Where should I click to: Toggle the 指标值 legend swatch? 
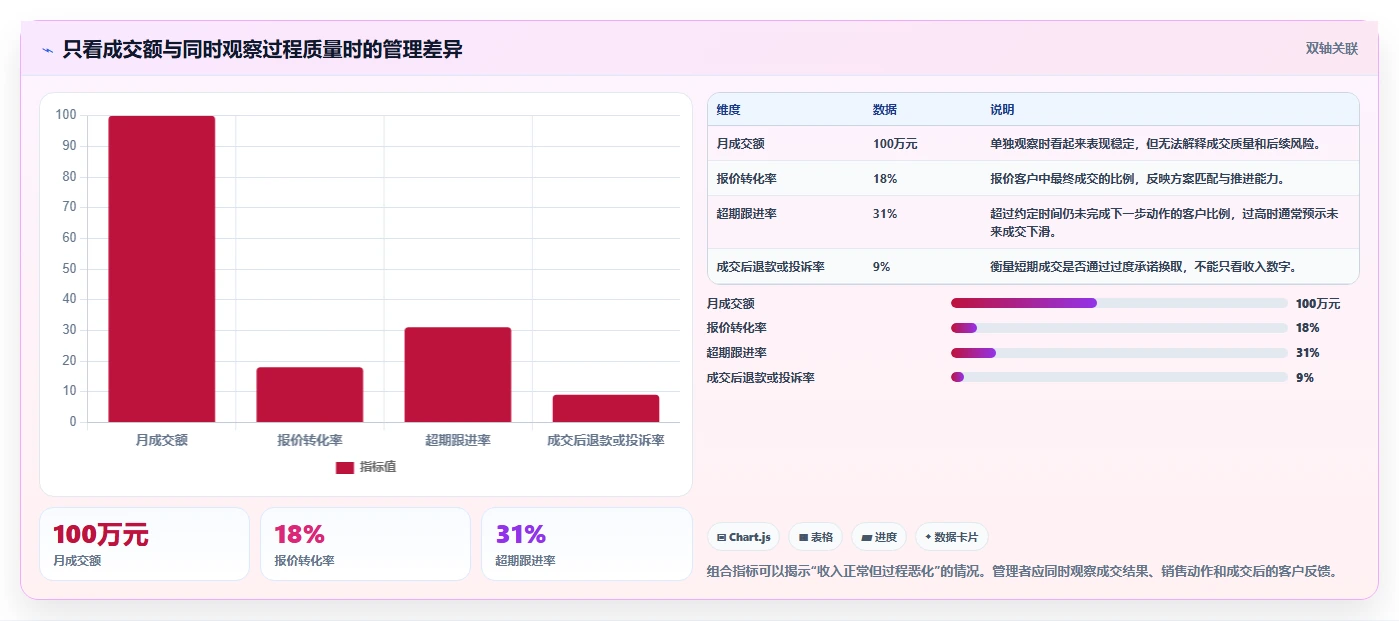click(345, 467)
